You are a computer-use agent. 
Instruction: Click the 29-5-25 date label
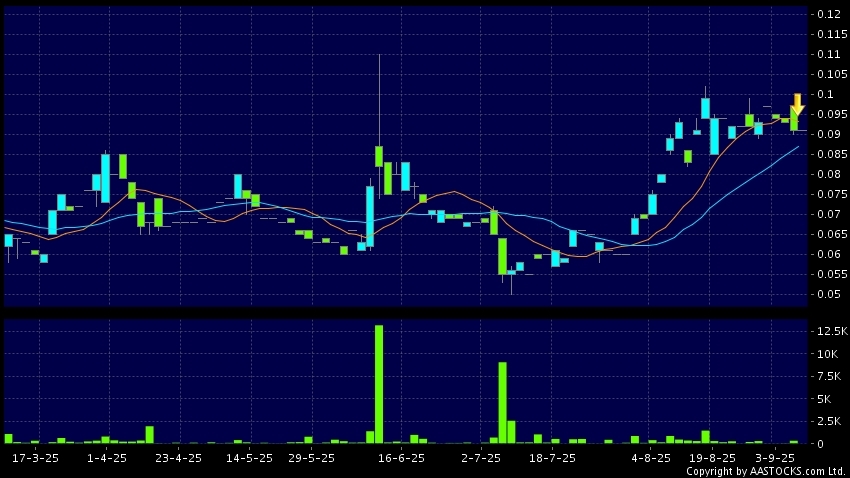(x=312, y=458)
